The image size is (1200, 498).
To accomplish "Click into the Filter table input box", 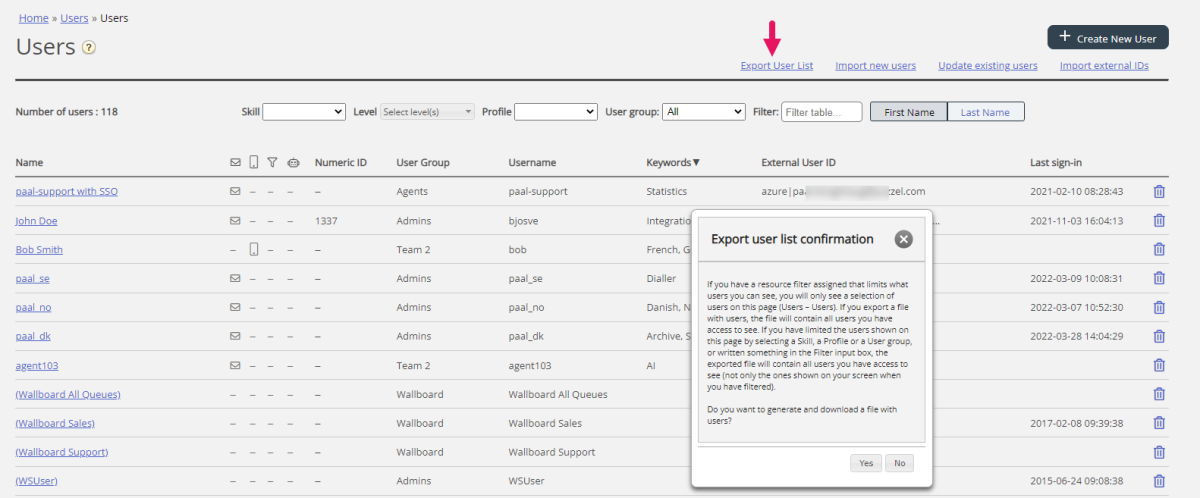I will 821,112.
